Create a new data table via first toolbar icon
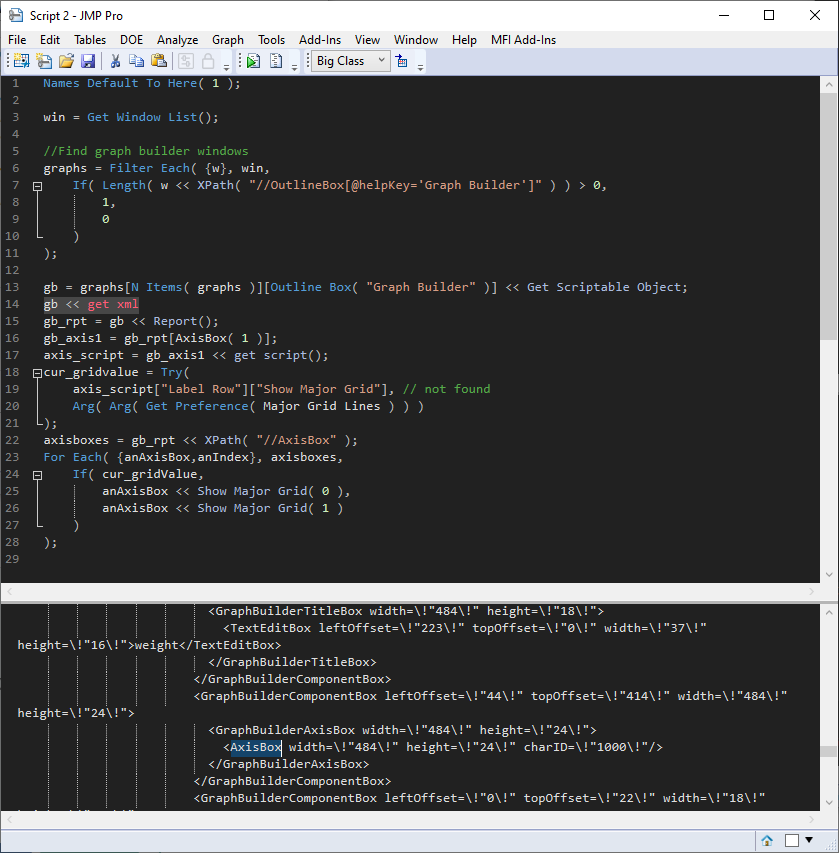Screen dimensions: 839x853 (20, 60)
